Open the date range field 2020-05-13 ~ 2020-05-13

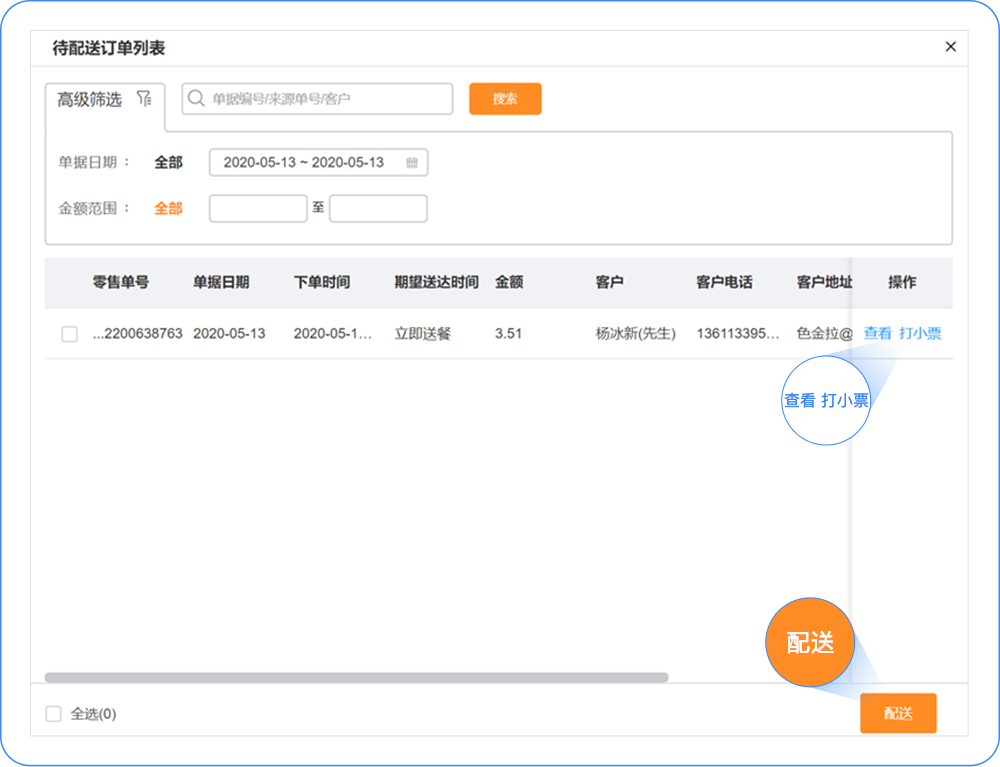(x=318, y=163)
